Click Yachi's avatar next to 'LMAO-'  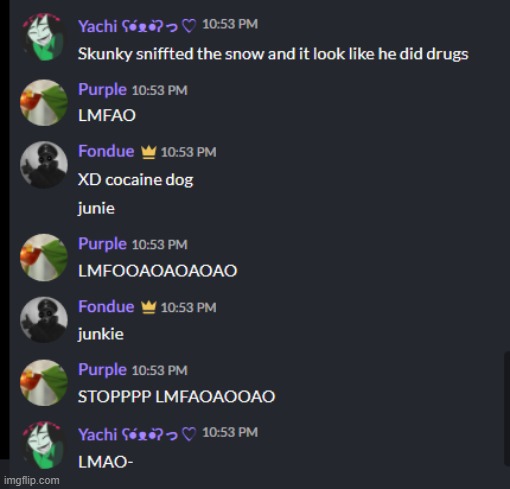coord(44,445)
